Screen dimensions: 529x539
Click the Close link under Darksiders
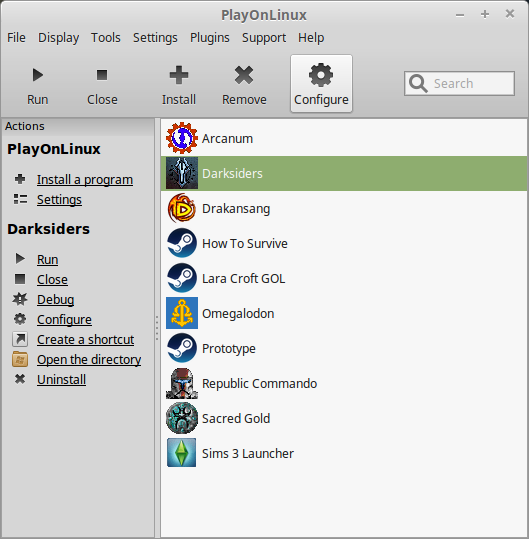pyautogui.click(x=52, y=279)
